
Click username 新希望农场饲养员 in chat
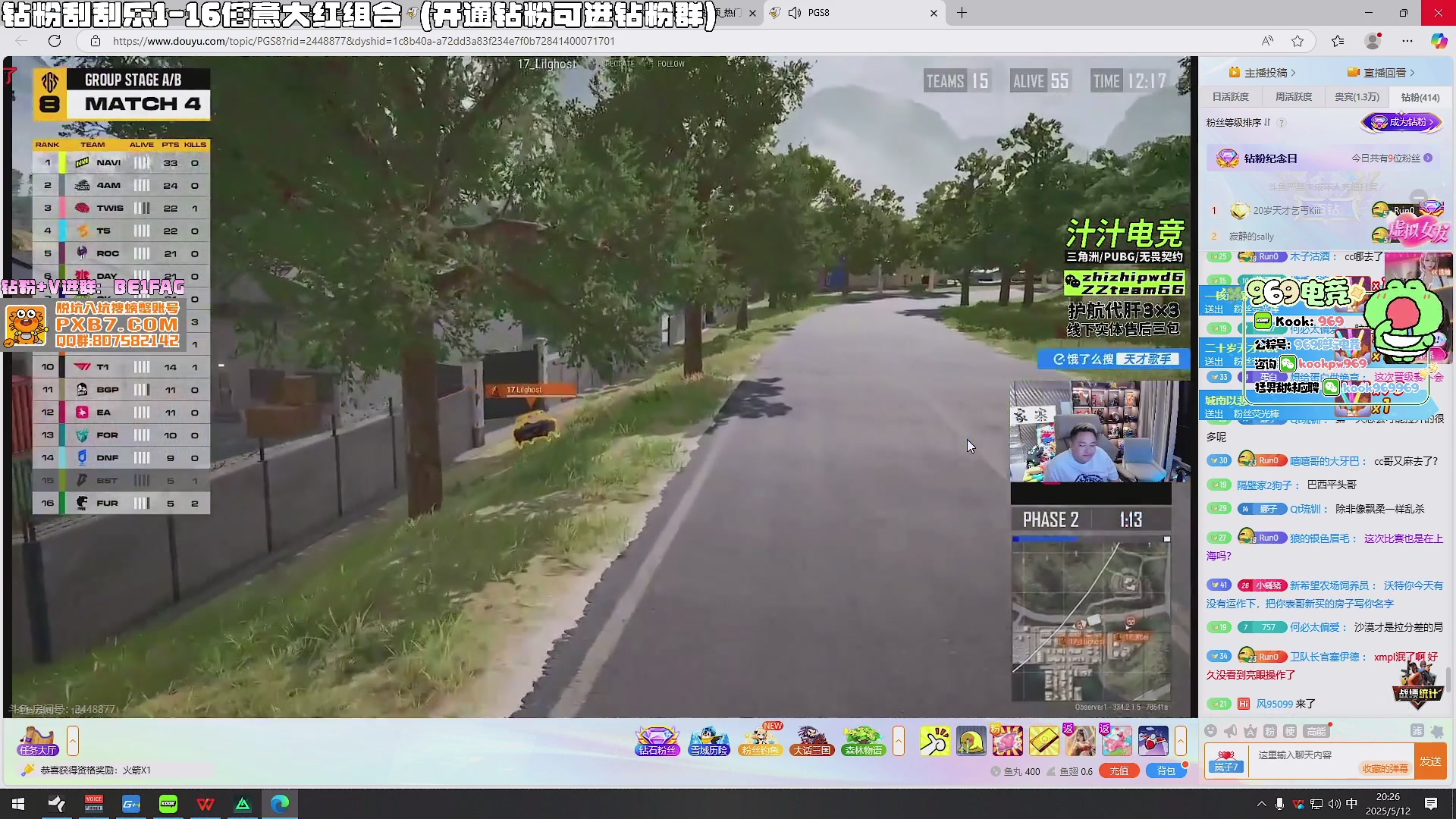coord(1332,585)
